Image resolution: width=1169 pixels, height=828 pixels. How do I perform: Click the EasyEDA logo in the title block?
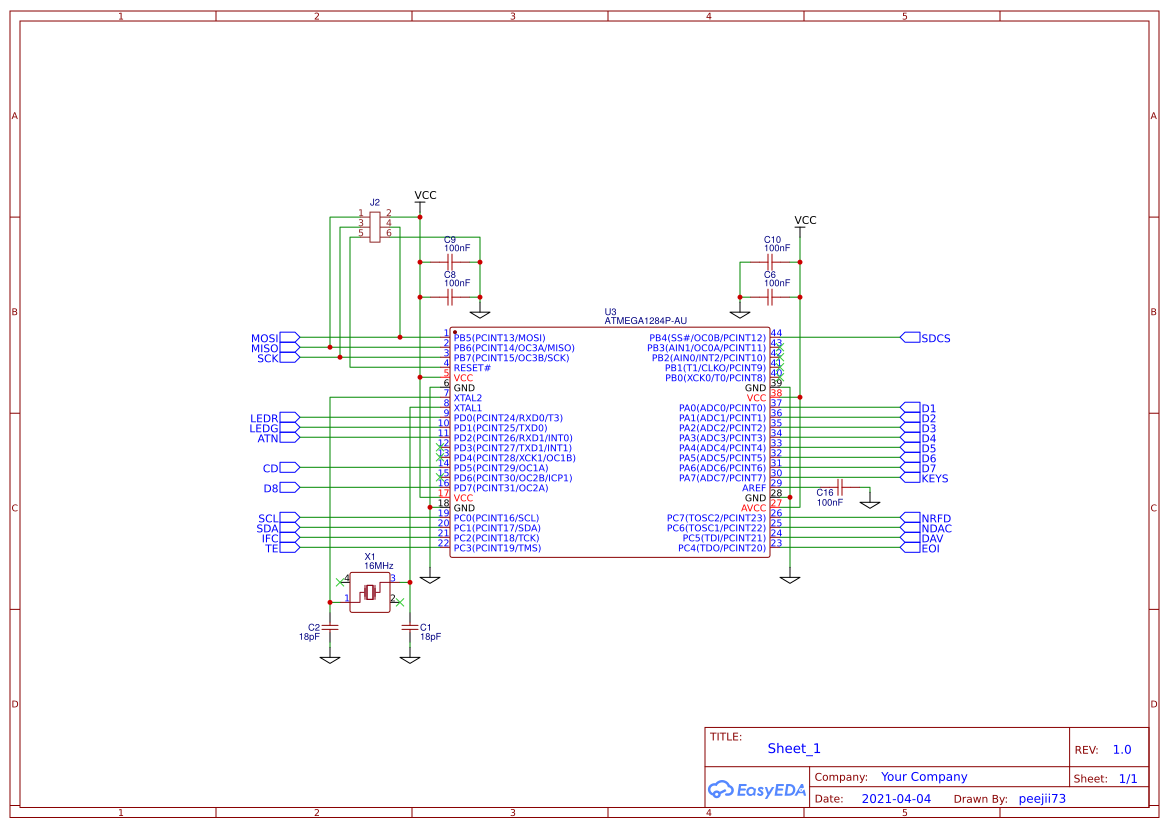tap(756, 790)
